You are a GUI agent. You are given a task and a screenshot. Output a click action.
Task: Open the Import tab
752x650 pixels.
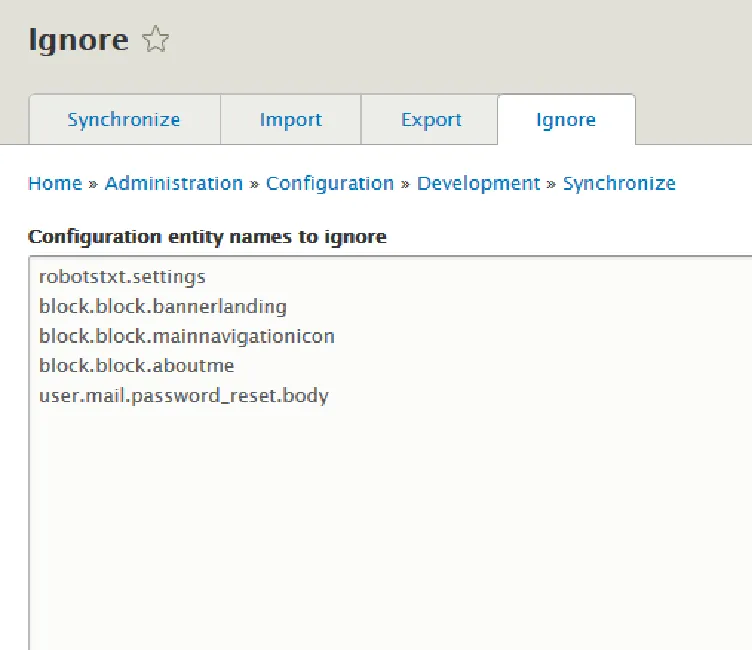(x=291, y=119)
